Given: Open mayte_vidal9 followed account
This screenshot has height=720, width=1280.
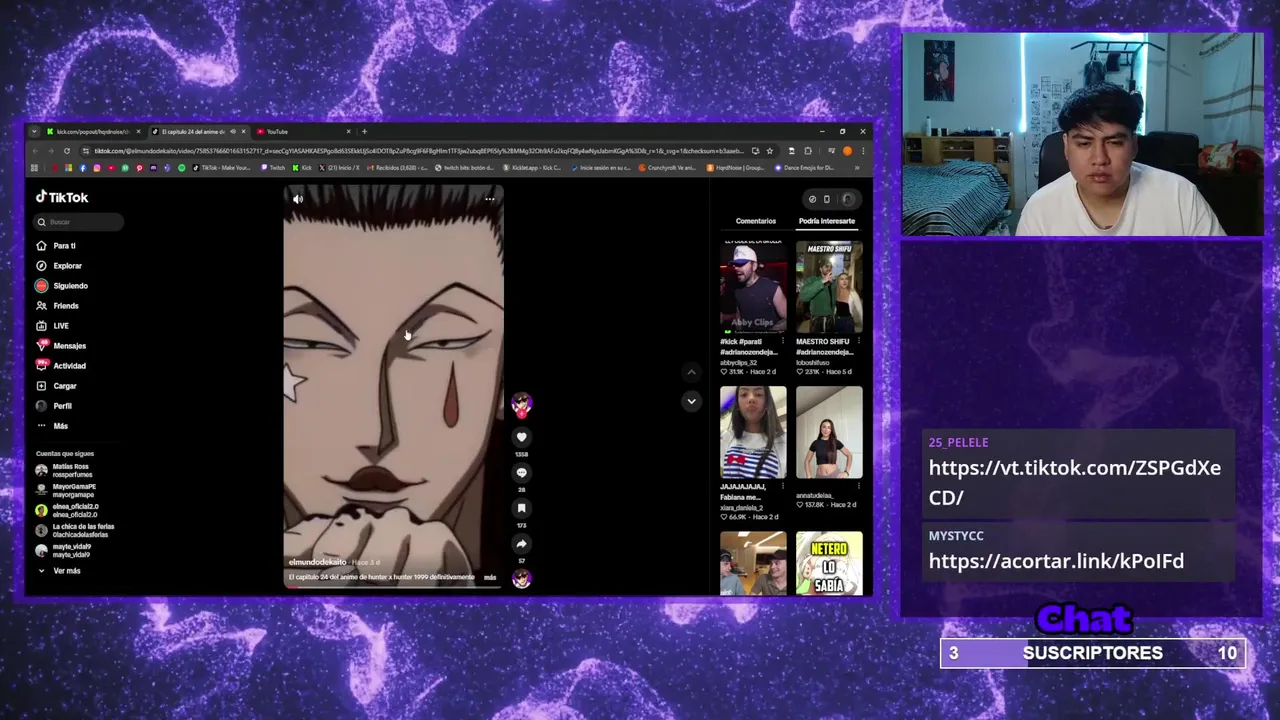Looking at the screenshot, I should tap(63, 549).
